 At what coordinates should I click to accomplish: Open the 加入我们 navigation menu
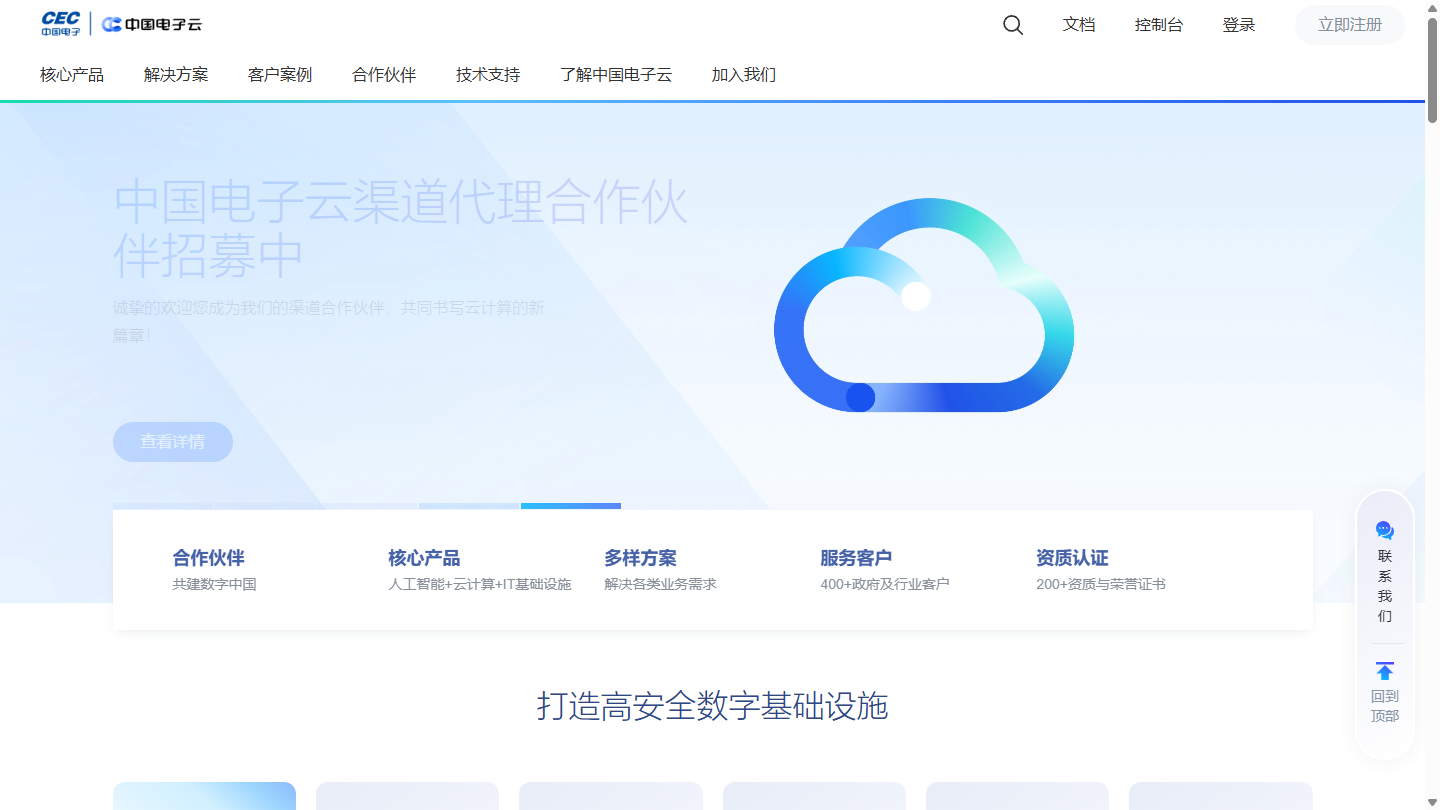coord(744,75)
